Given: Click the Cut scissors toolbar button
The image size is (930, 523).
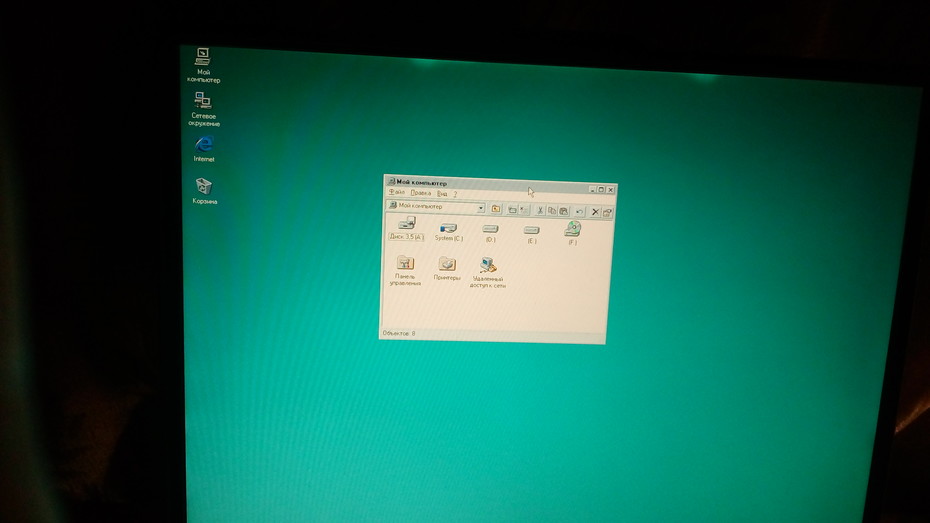Looking at the screenshot, I should tap(540, 211).
